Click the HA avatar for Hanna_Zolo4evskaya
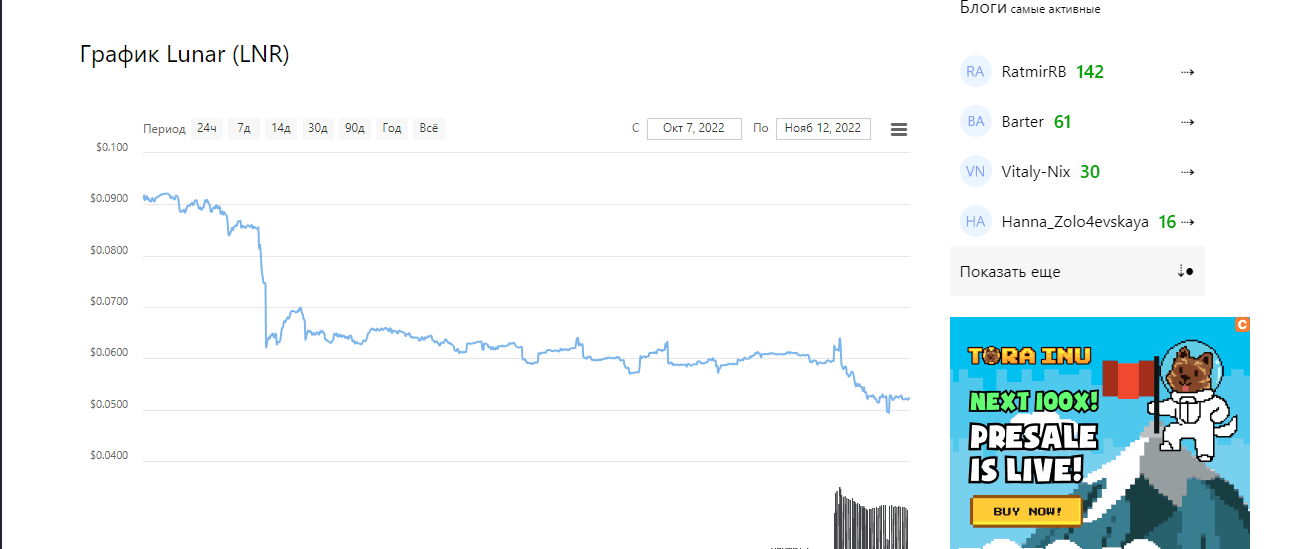This screenshot has width=1291, height=549. click(975, 222)
